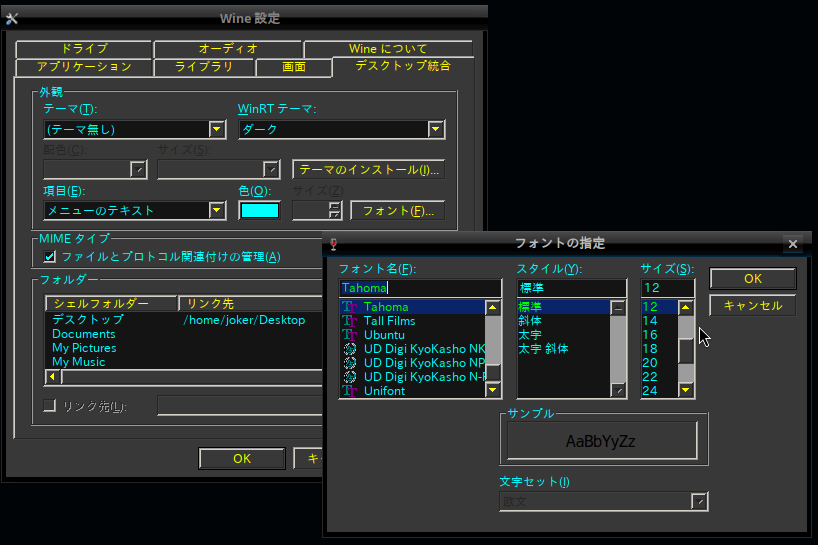The image size is (818, 545).
Task: Click the サイズ(Z) spinner arrows
Action: pyautogui.click(x=335, y=211)
